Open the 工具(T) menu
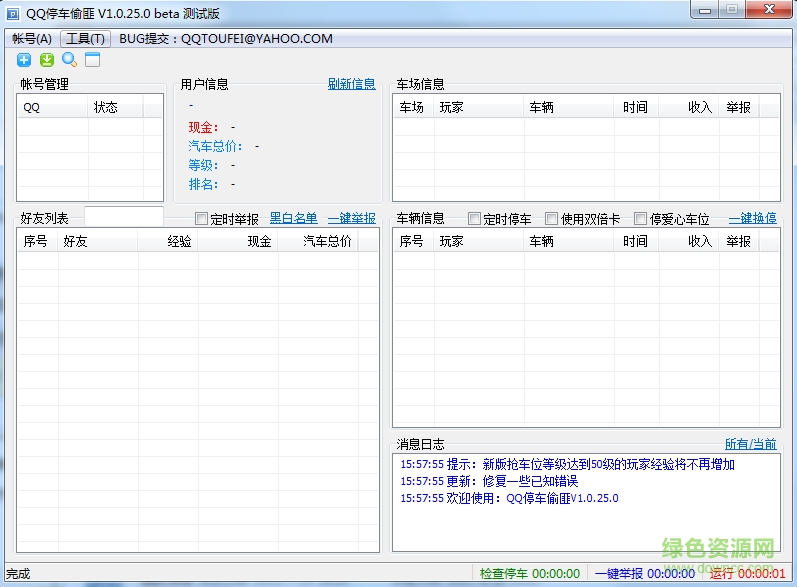797x587 pixels. [85, 39]
